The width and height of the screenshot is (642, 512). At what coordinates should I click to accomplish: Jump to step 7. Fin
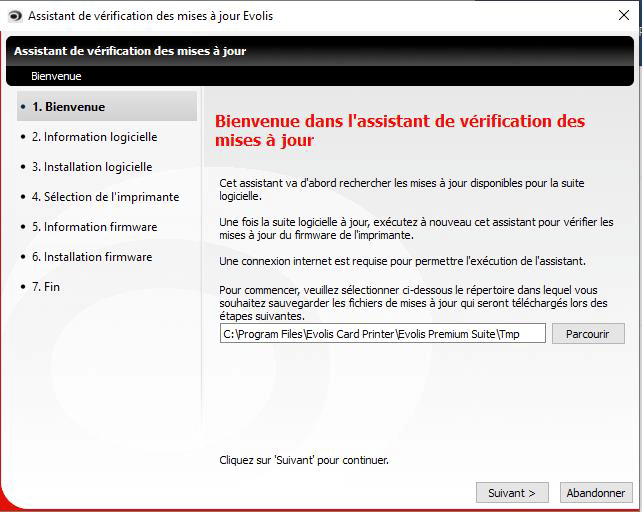pyautogui.click(x=46, y=287)
